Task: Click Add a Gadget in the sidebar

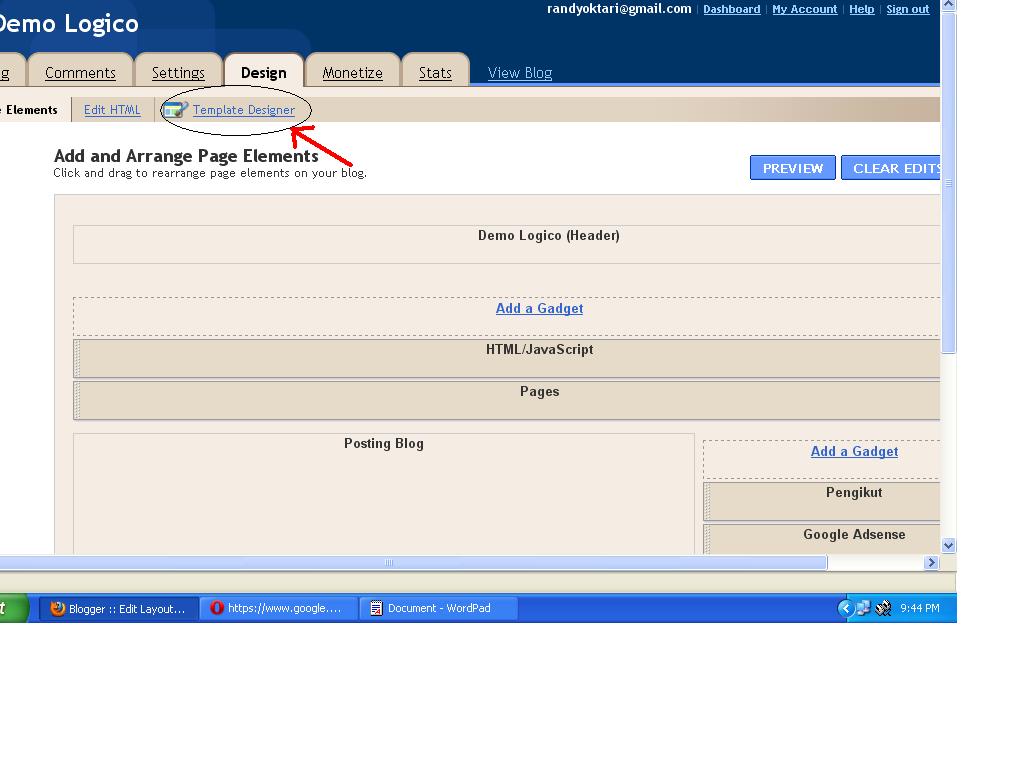Action: (854, 451)
